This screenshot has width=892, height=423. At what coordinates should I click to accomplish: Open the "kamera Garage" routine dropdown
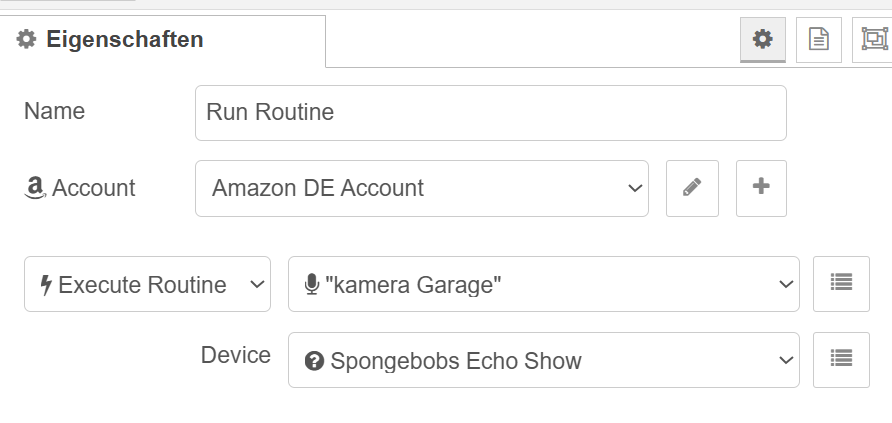coord(543,285)
